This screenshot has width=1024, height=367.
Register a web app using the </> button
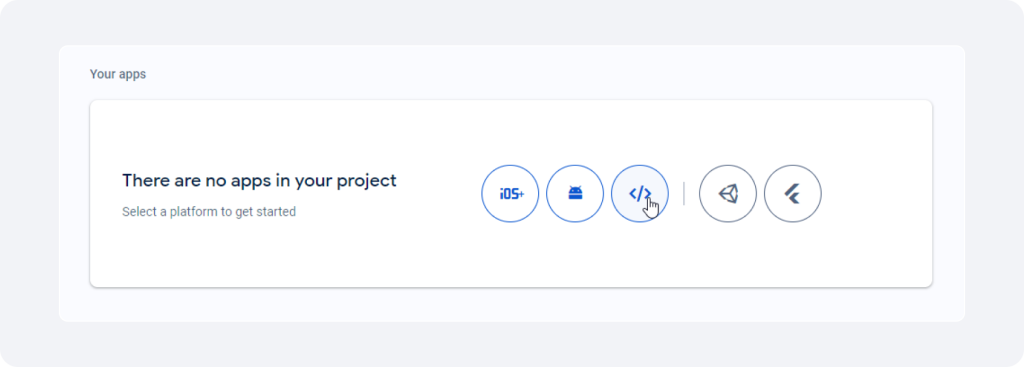coord(640,194)
